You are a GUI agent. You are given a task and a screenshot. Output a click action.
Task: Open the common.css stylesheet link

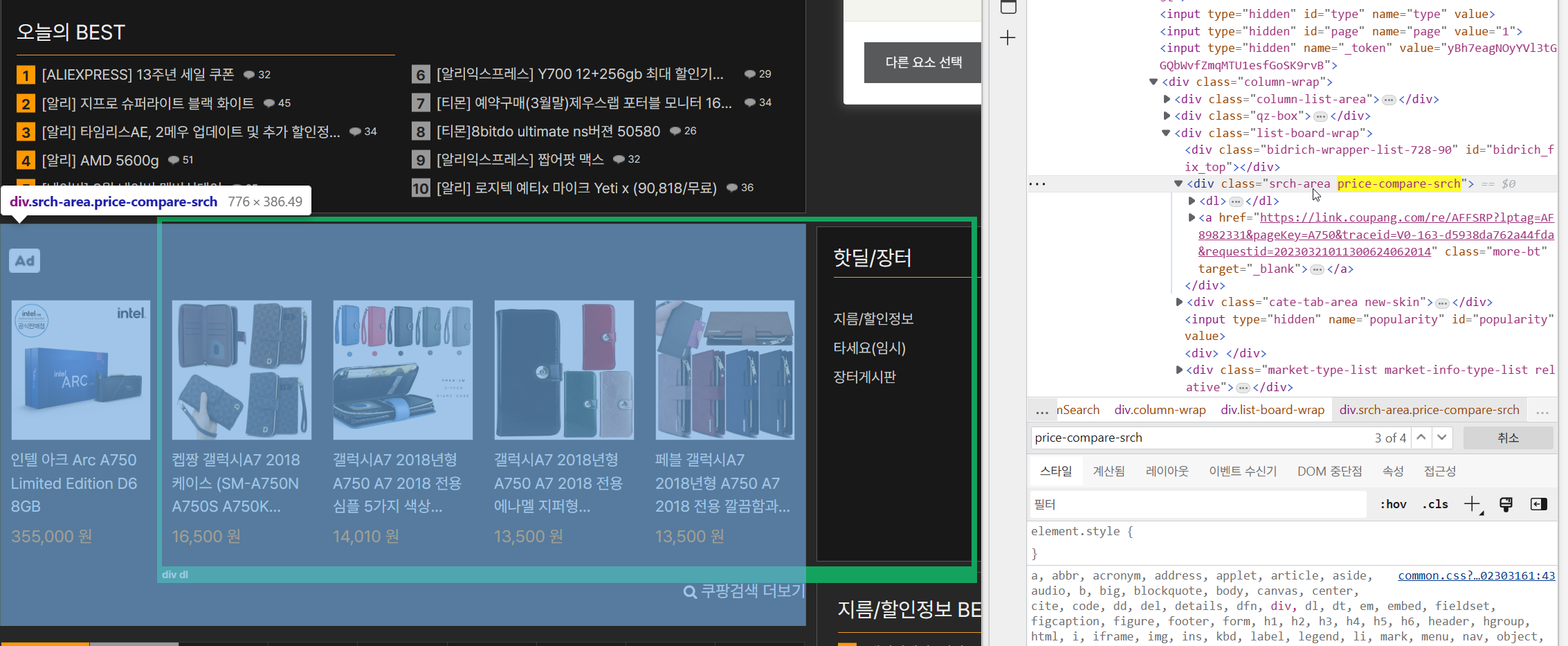(1475, 575)
